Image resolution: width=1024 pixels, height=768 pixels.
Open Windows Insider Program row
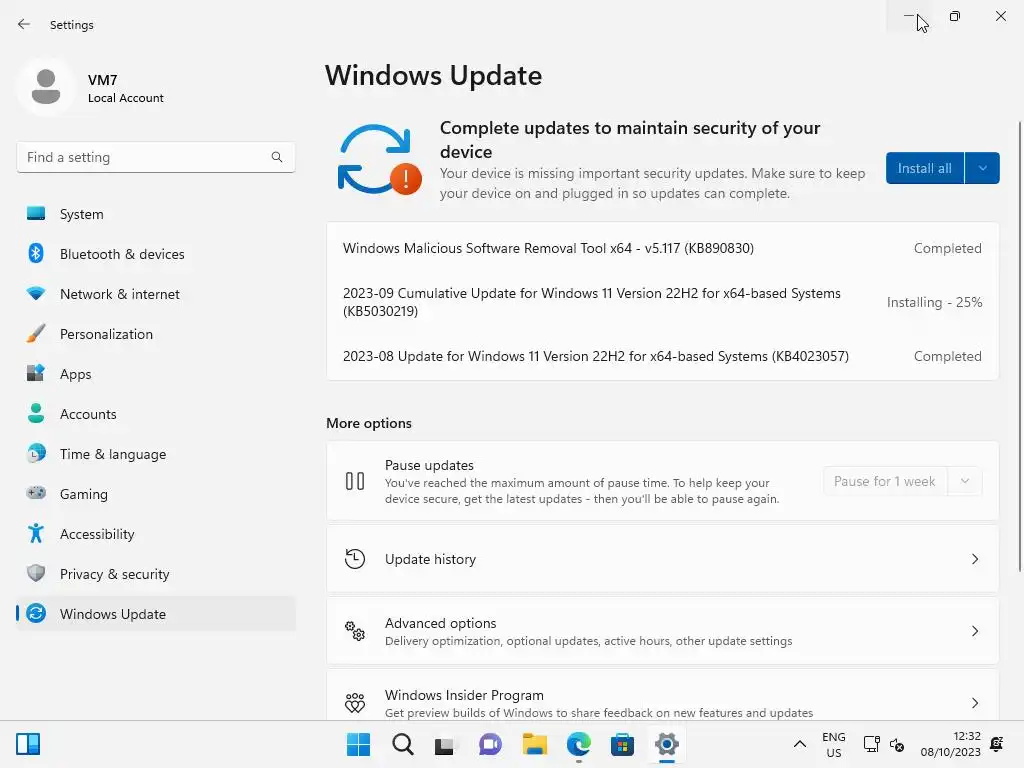click(662, 695)
